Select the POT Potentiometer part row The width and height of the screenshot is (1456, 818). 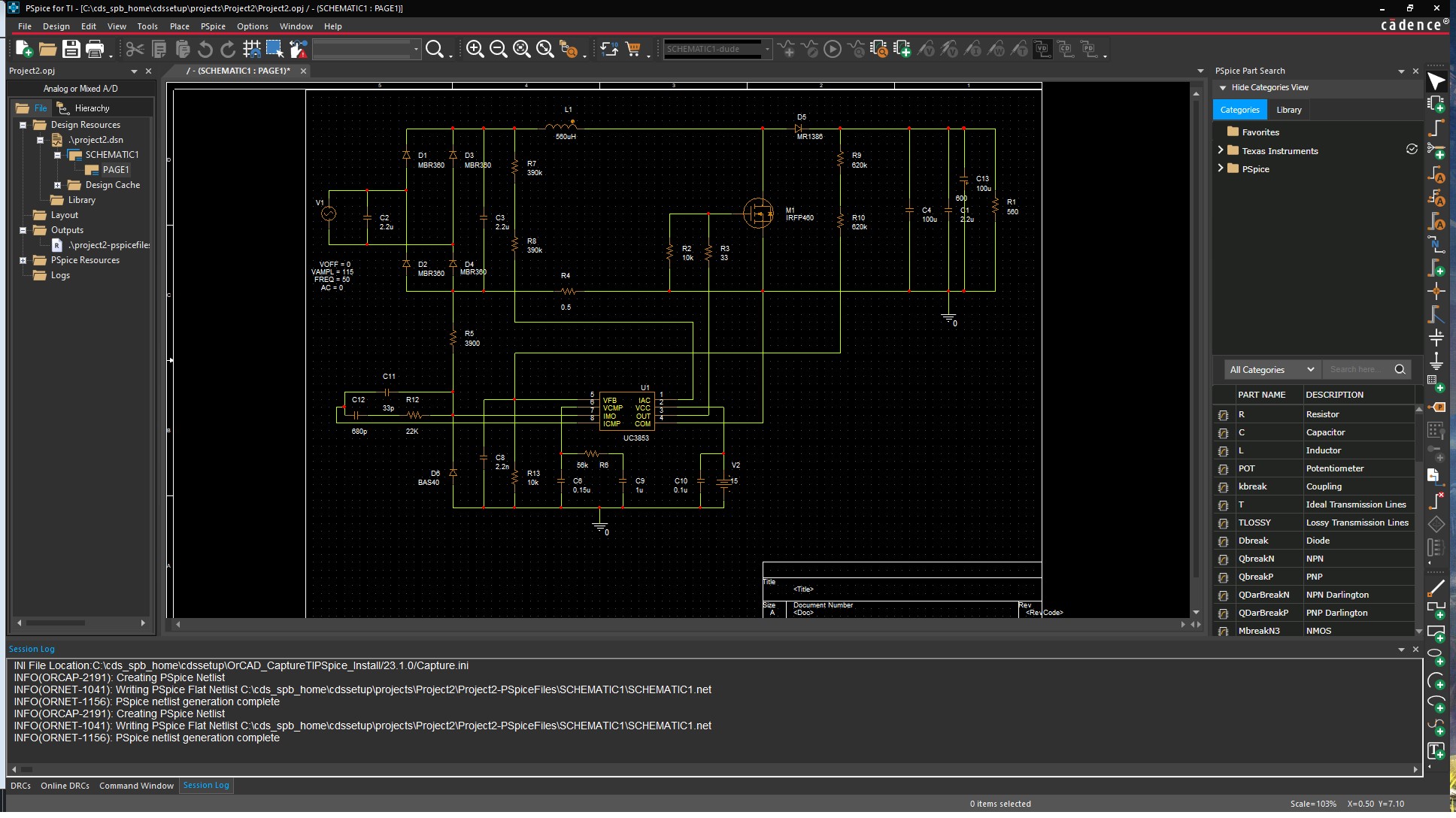click(1313, 468)
